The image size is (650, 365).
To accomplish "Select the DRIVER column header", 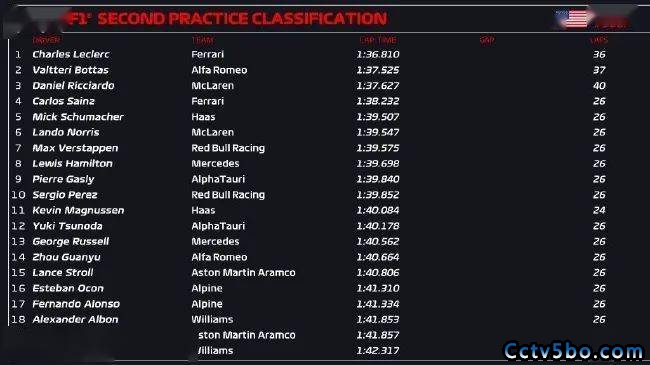I will [x=46, y=40].
